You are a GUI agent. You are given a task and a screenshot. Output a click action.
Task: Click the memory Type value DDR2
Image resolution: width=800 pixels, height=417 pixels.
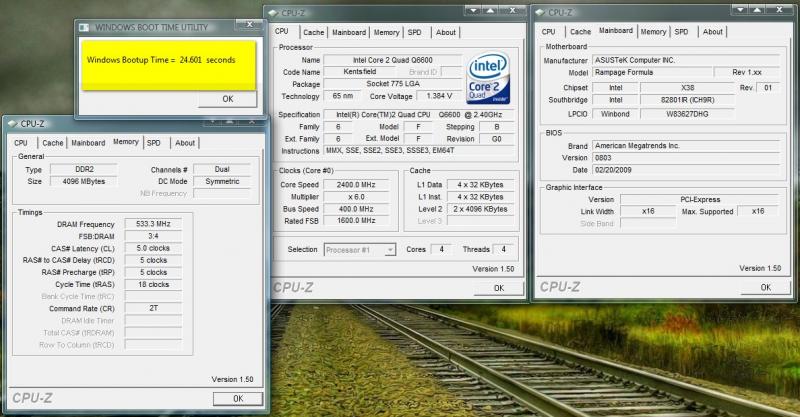tap(84, 169)
